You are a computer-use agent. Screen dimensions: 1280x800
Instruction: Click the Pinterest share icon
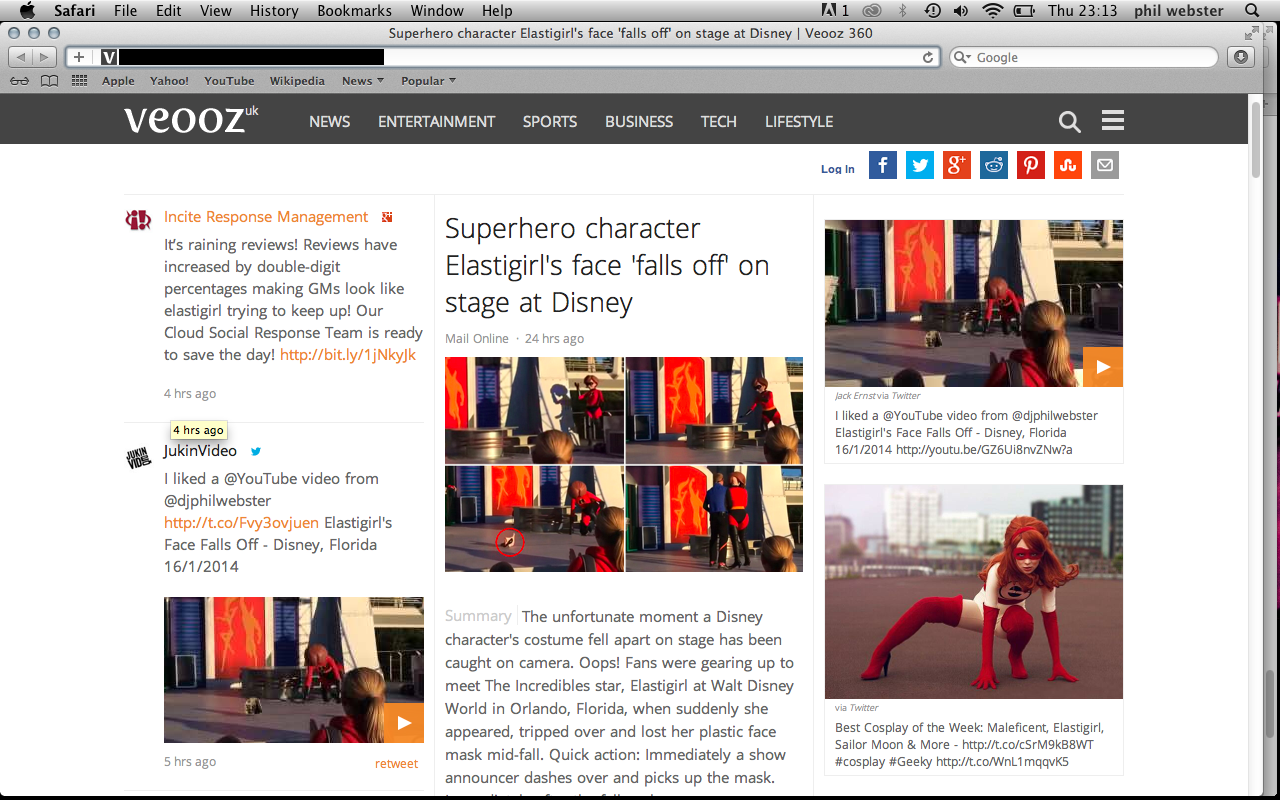pos(1030,165)
